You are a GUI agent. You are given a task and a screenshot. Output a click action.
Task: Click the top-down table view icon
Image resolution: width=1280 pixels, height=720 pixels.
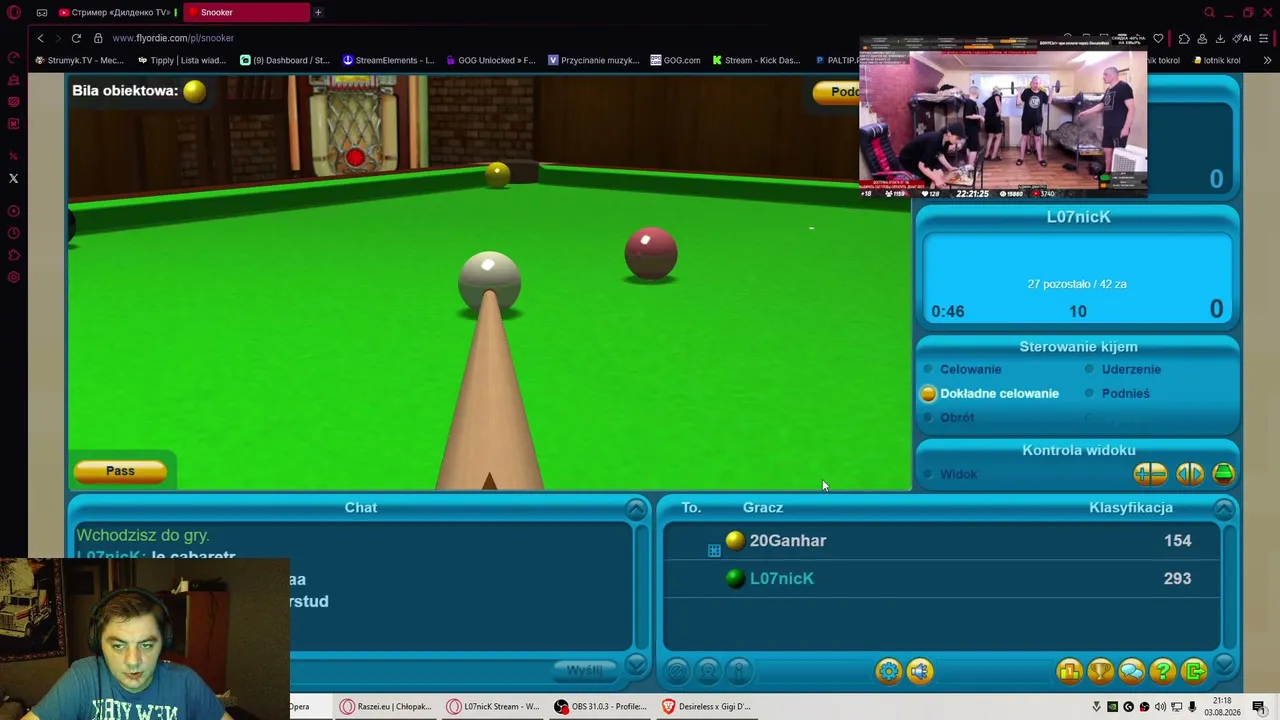(x=1223, y=474)
